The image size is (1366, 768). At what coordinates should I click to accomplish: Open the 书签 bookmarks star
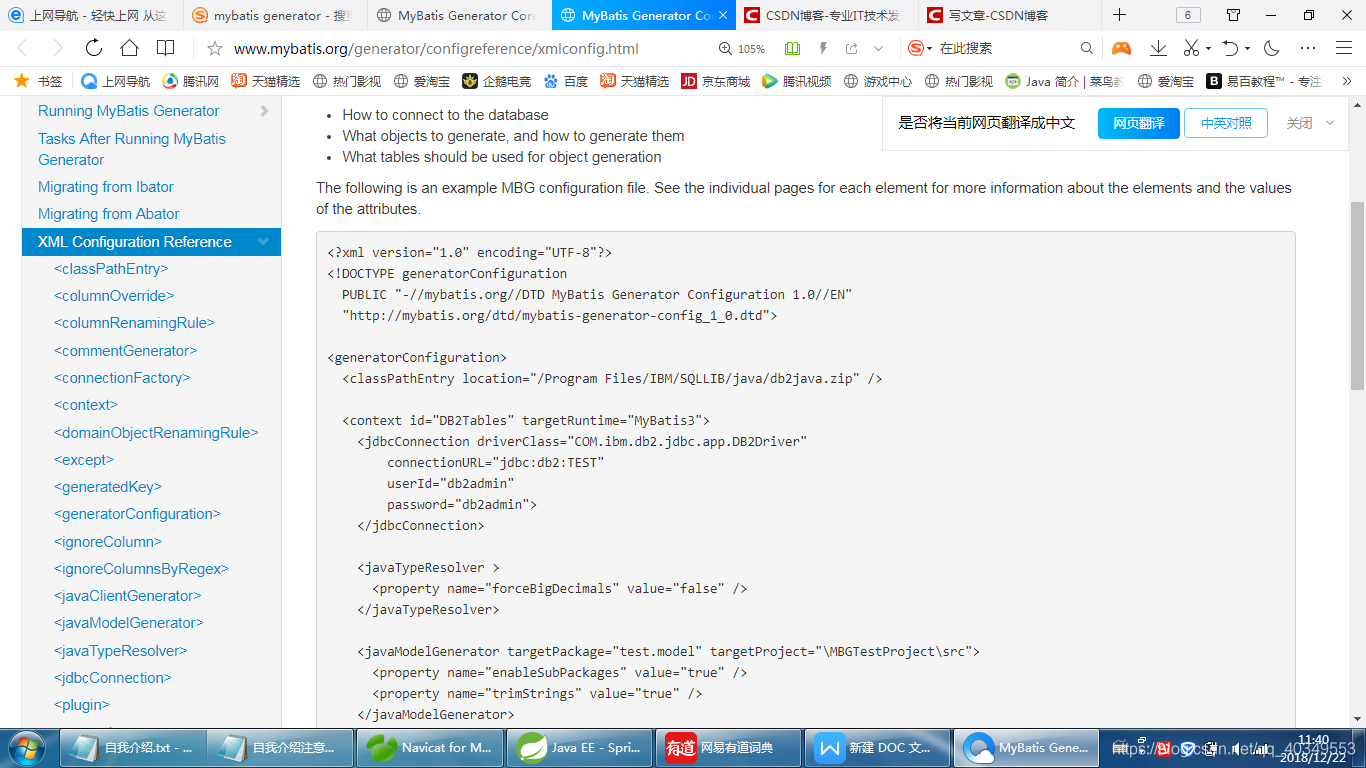39,81
